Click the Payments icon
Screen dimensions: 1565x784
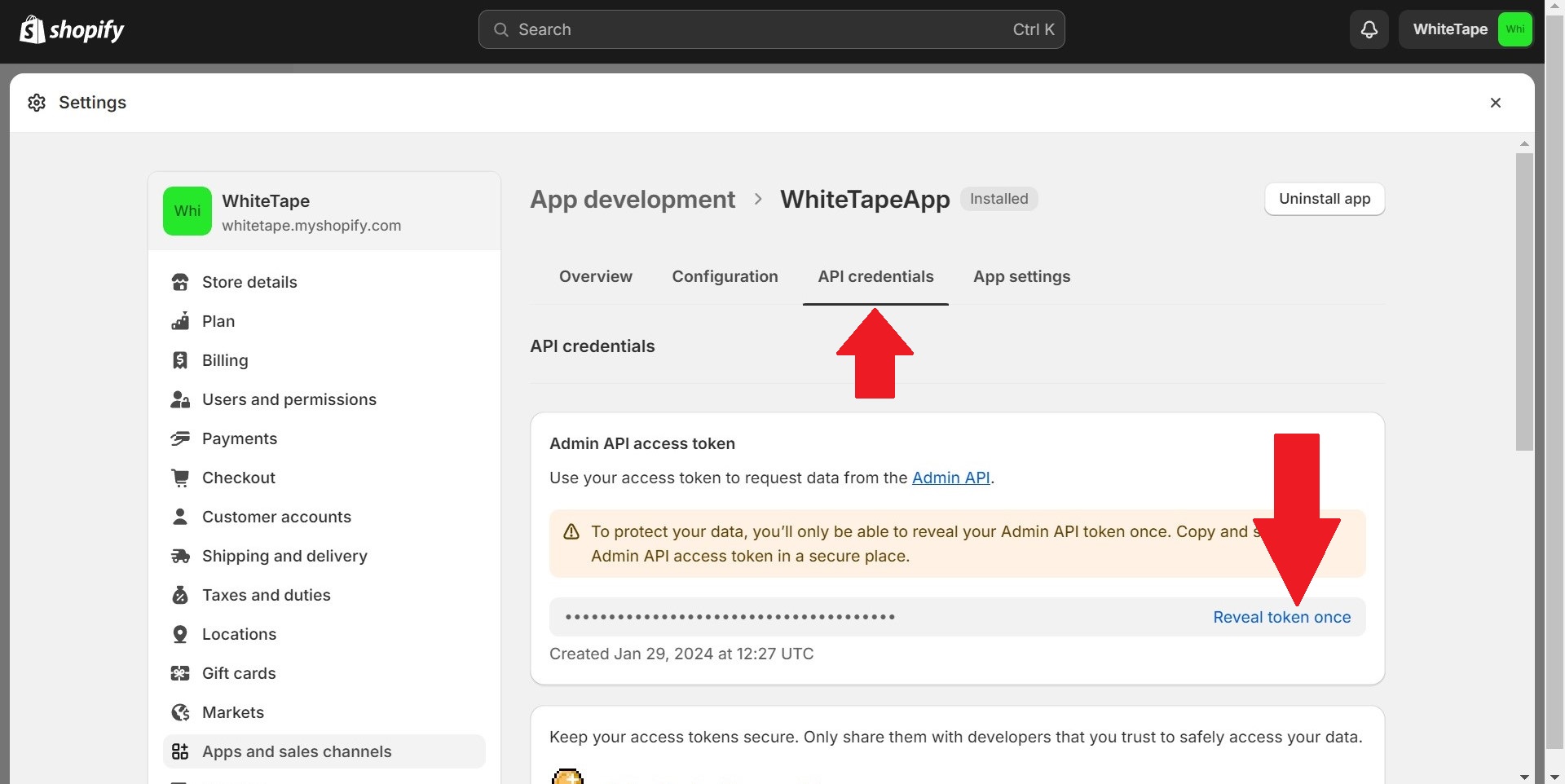(180, 438)
